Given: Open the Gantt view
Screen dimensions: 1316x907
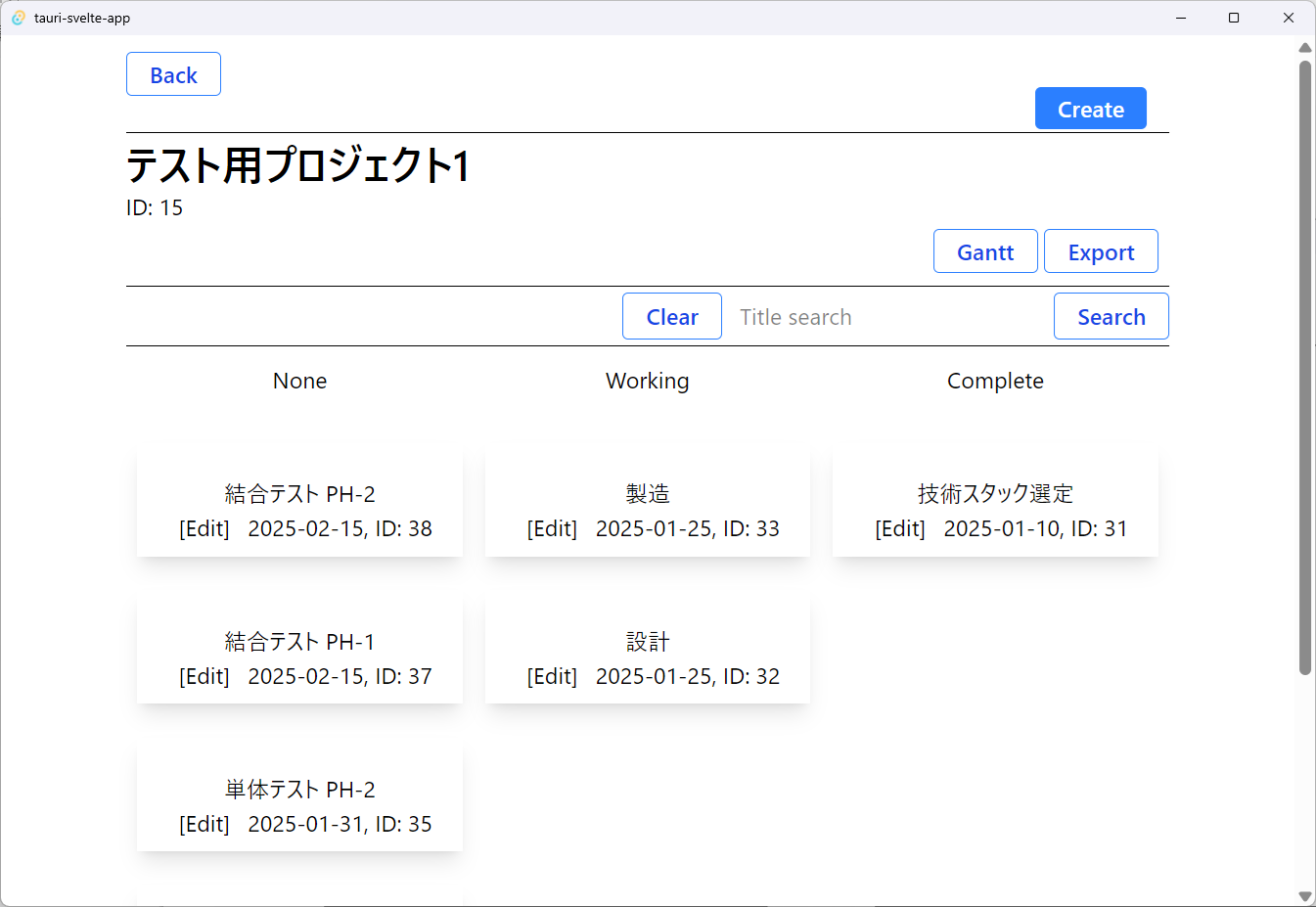Looking at the screenshot, I should click(x=985, y=250).
